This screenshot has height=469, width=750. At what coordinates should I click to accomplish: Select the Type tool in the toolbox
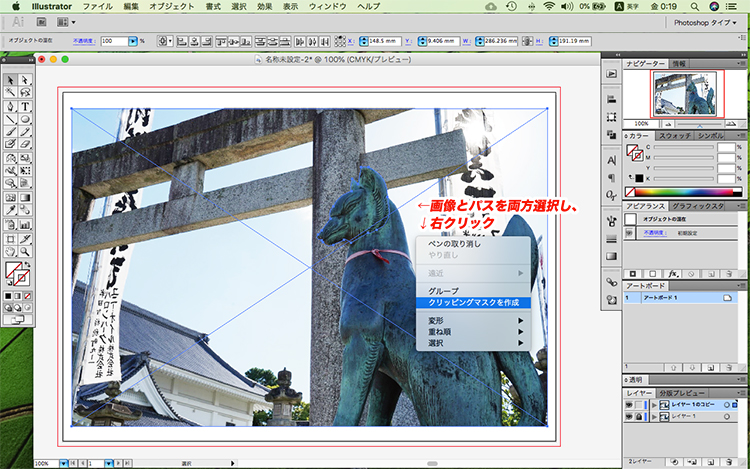pos(24,106)
